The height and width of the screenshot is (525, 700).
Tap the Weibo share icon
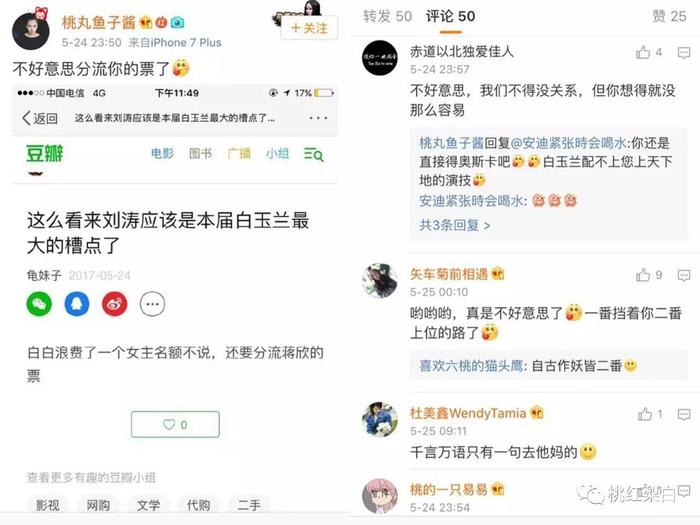[x=115, y=304]
